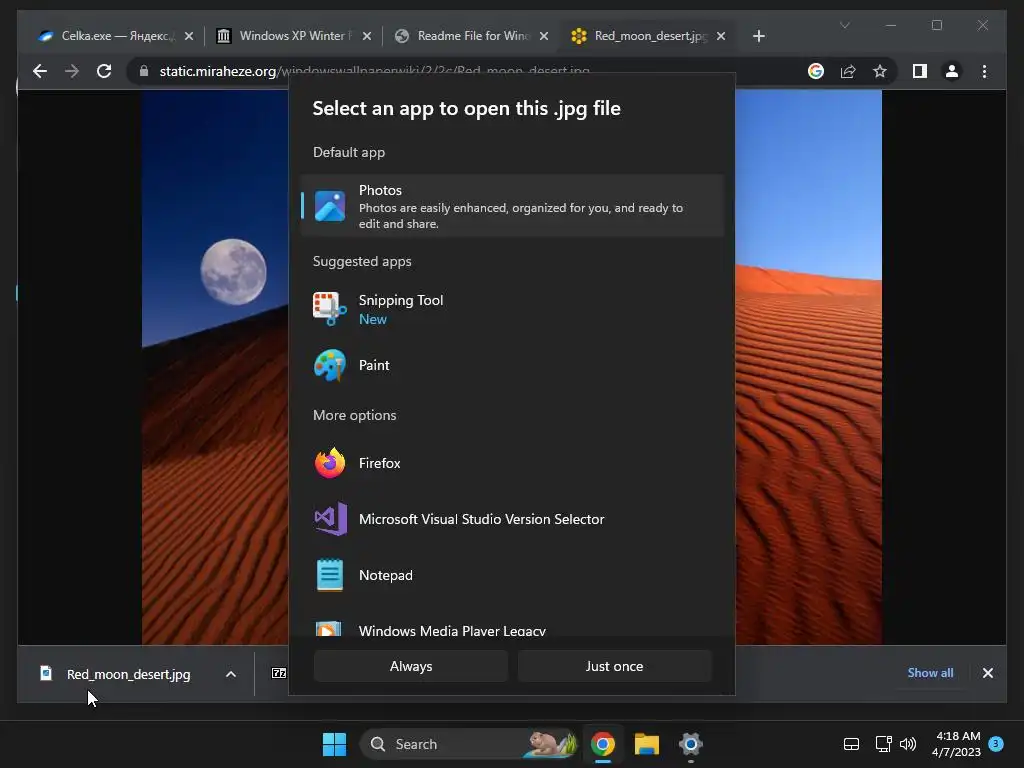Close the Red_moon_desert.jpg tab

(721, 36)
